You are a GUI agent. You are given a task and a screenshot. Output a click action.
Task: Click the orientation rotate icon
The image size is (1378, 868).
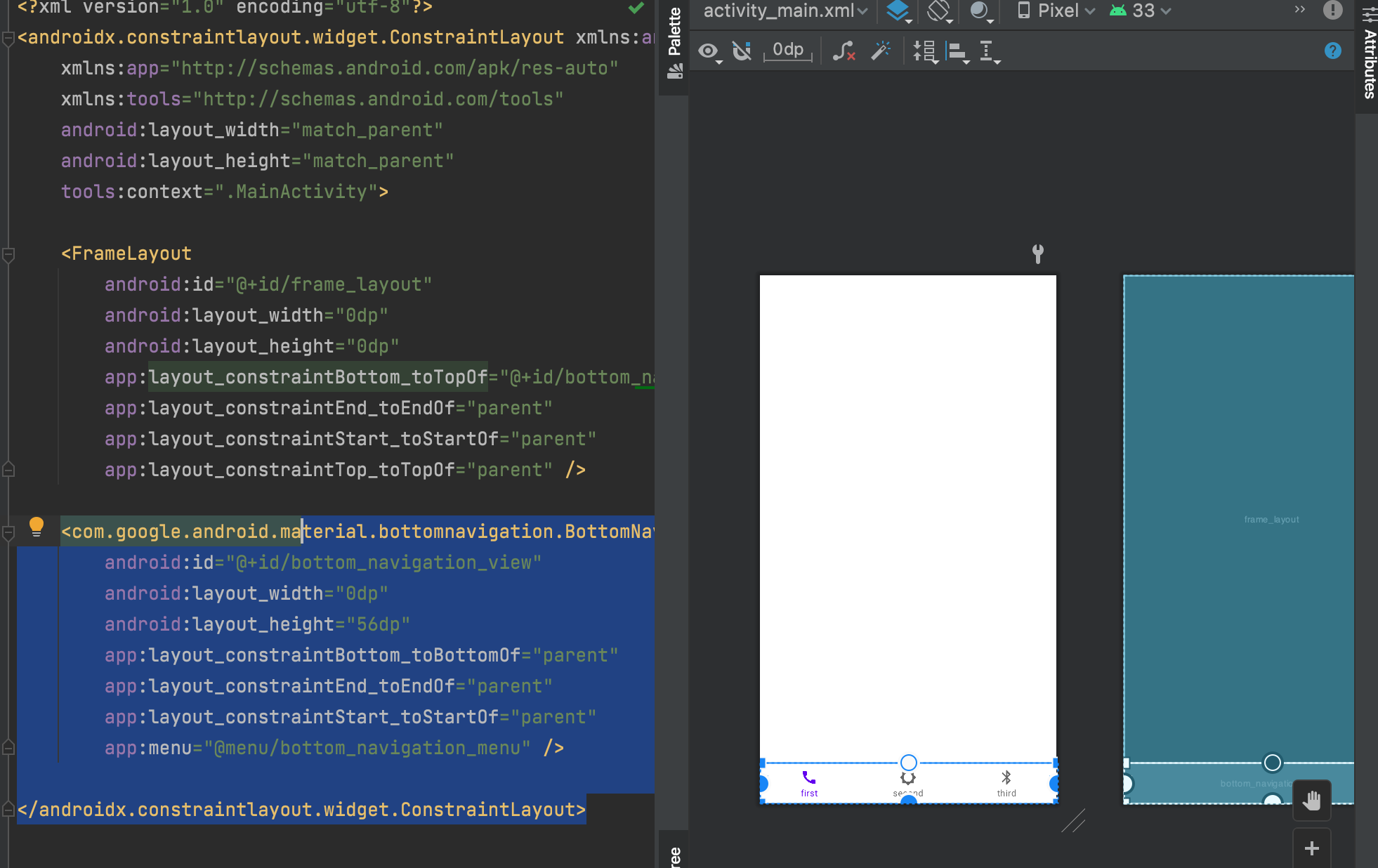click(939, 11)
